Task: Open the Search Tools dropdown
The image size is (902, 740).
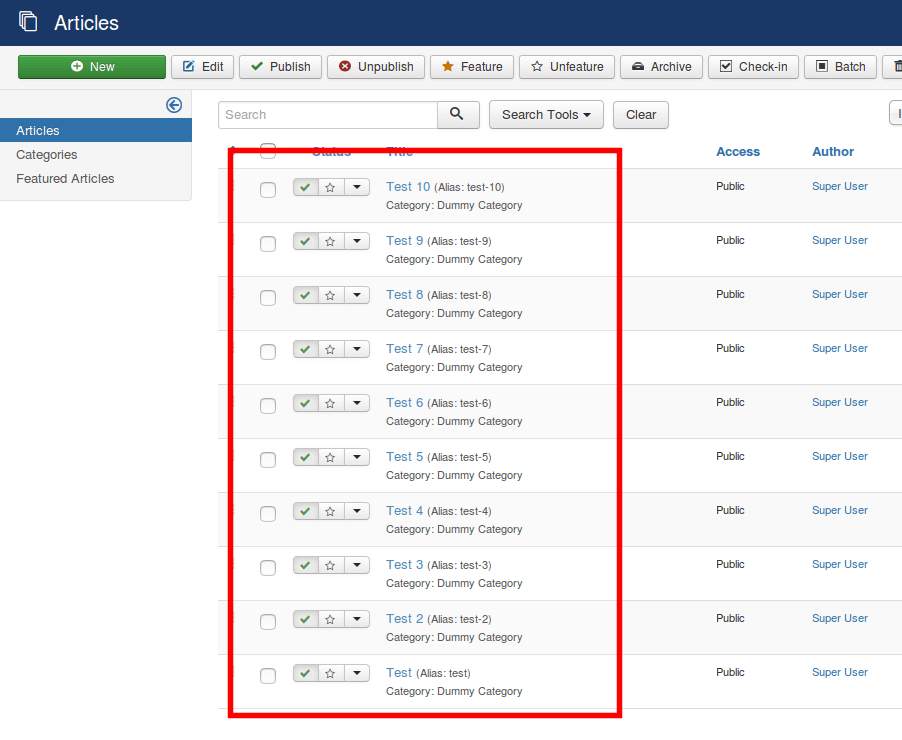Action: 545,114
